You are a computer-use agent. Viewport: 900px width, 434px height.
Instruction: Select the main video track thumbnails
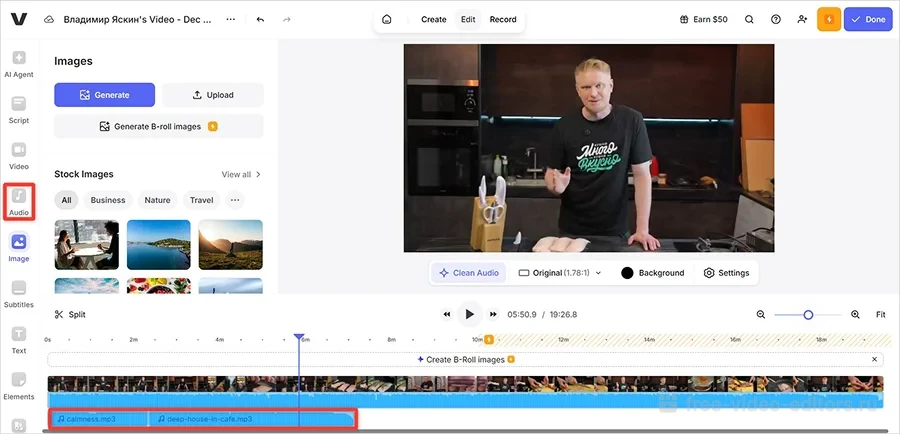coord(465,384)
